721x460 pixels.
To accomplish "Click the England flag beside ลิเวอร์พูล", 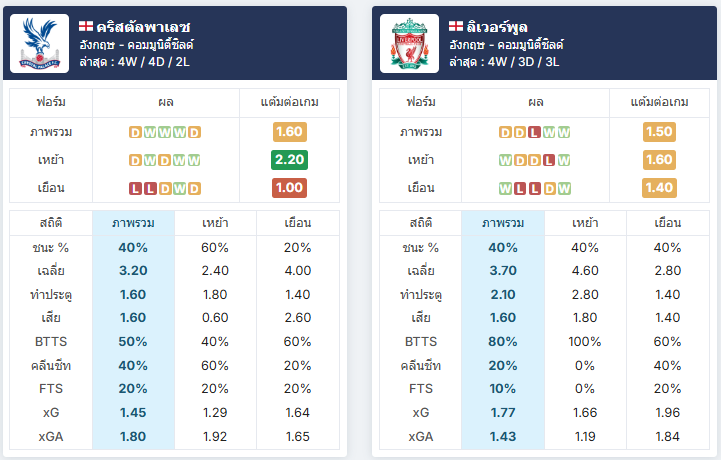I will pyautogui.click(x=456, y=27).
